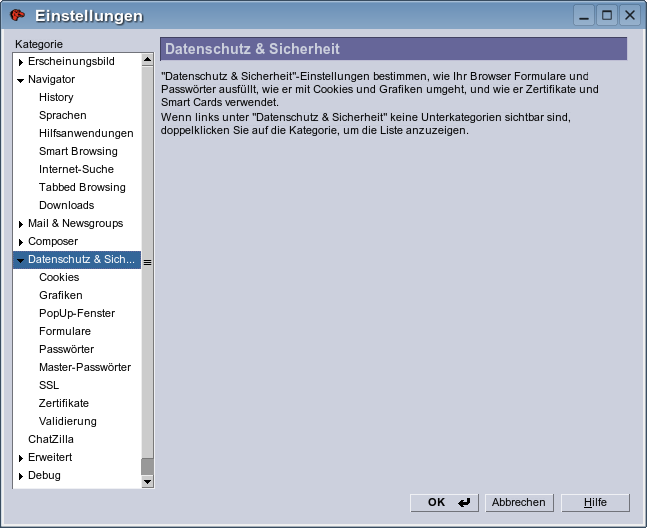The height and width of the screenshot is (528, 647).
Task: Click the app icon in title bar
Action: pyautogui.click(x=17, y=15)
